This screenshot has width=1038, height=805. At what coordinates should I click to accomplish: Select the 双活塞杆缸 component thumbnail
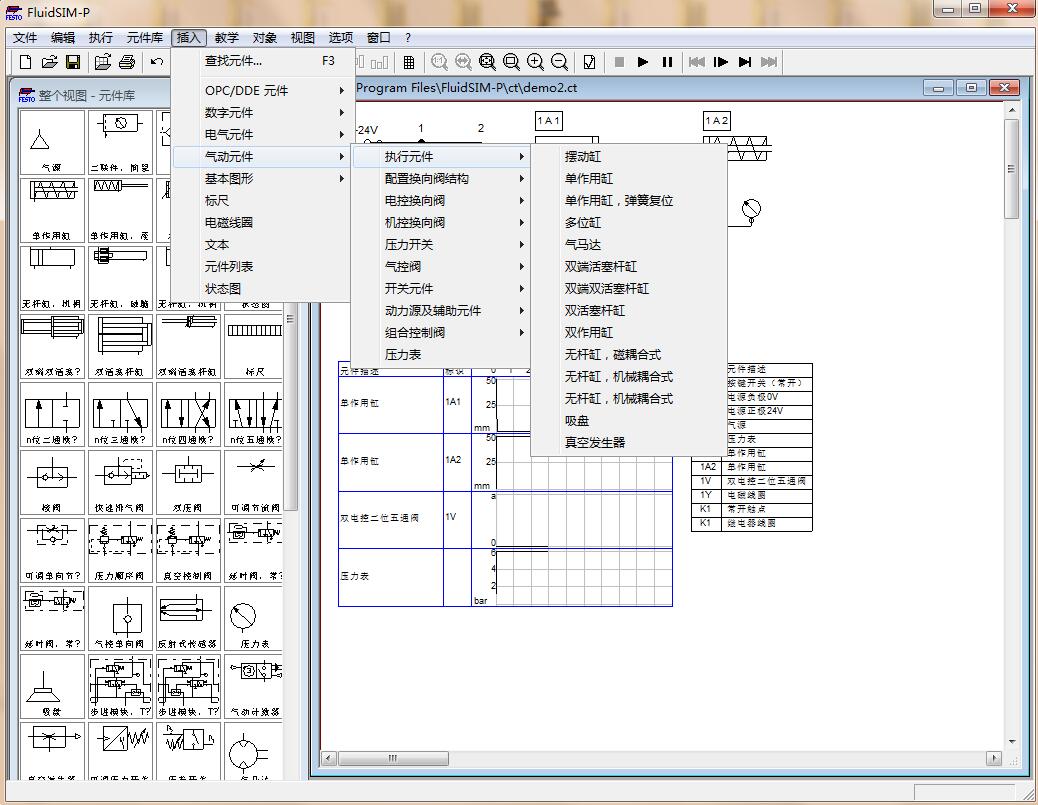coord(120,347)
